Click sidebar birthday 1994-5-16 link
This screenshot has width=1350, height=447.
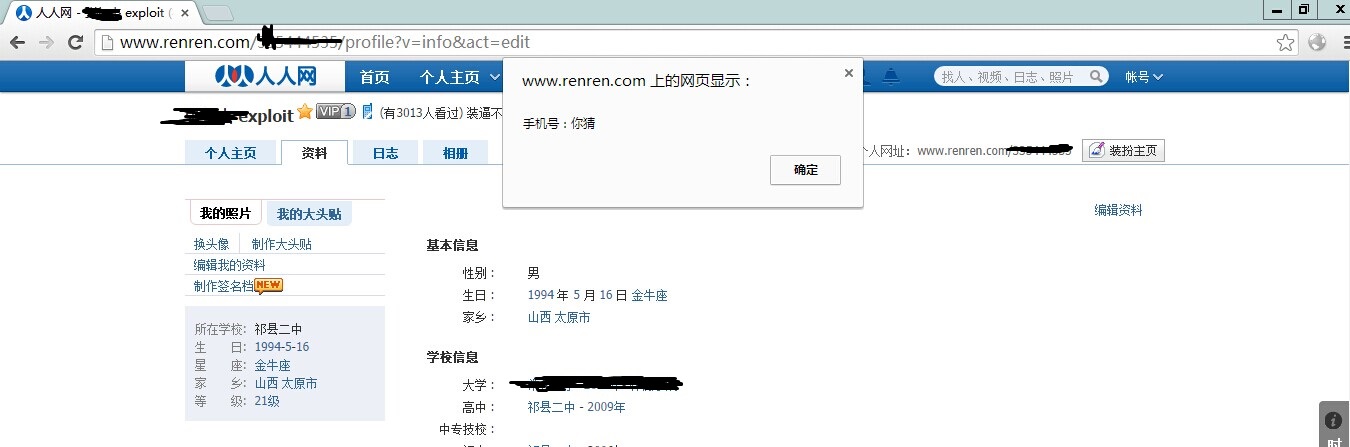pos(282,347)
